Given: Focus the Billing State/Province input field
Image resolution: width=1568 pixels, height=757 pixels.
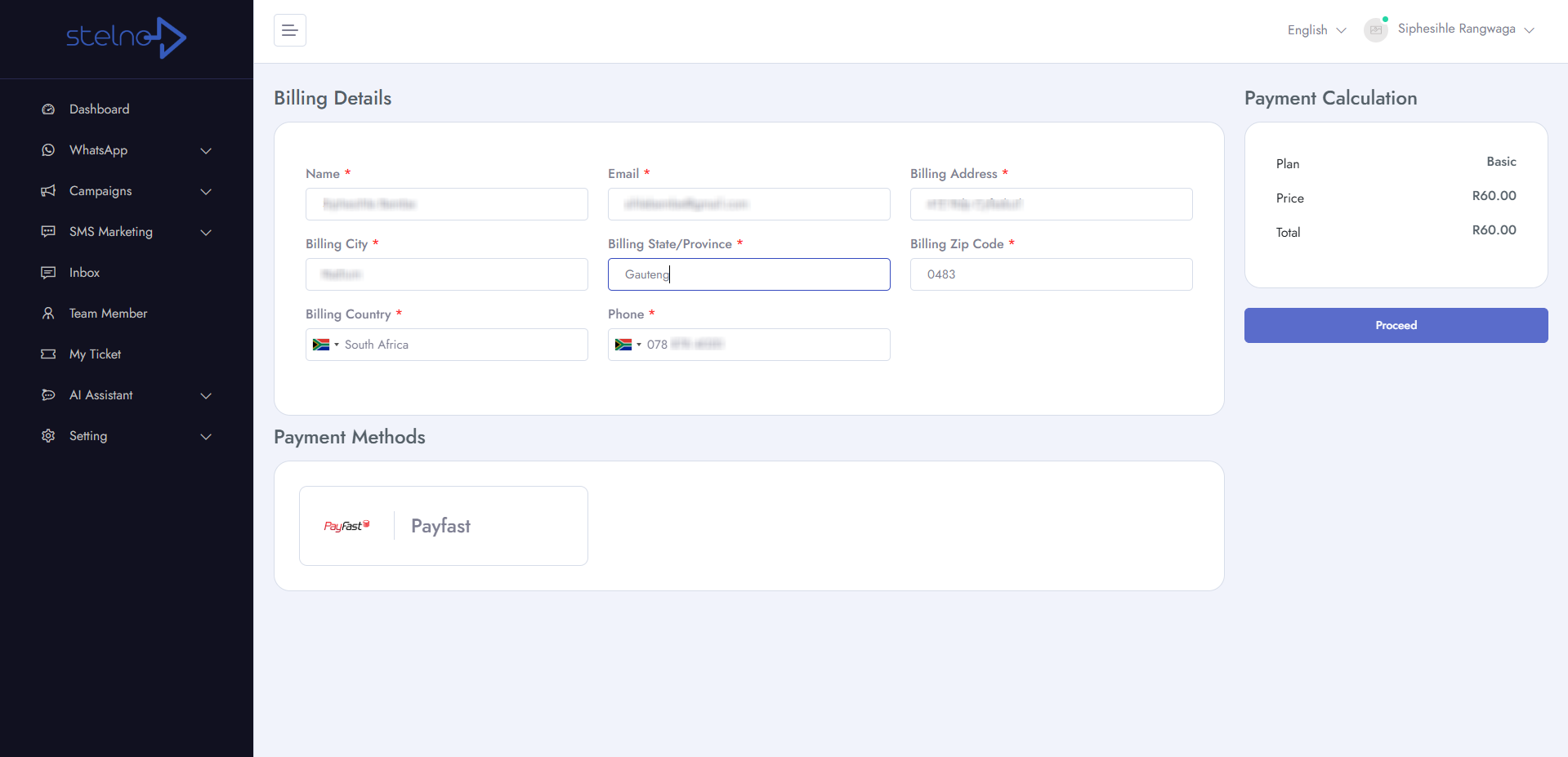Looking at the screenshot, I should tap(748, 274).
